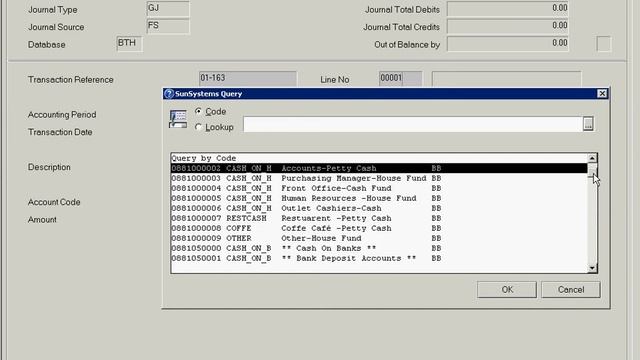Close the SunSystems Query dialog

point(602,93)
